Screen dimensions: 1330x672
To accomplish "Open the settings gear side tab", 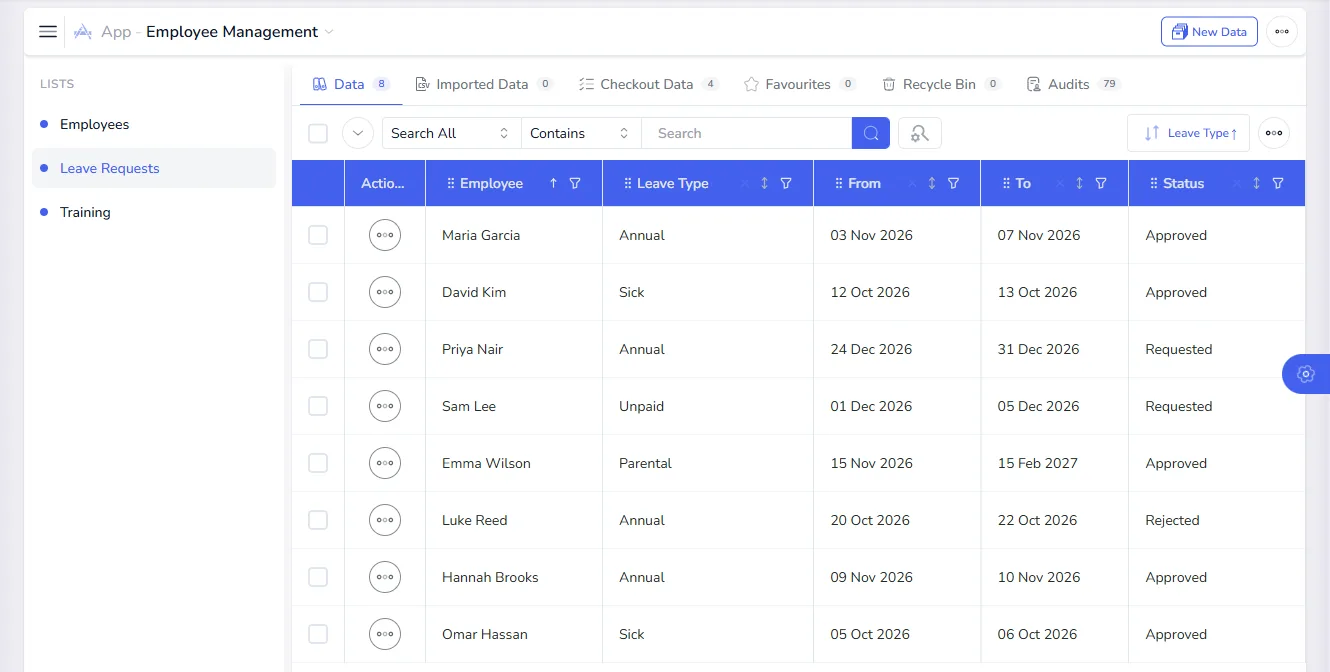I will click(1305, 374).
